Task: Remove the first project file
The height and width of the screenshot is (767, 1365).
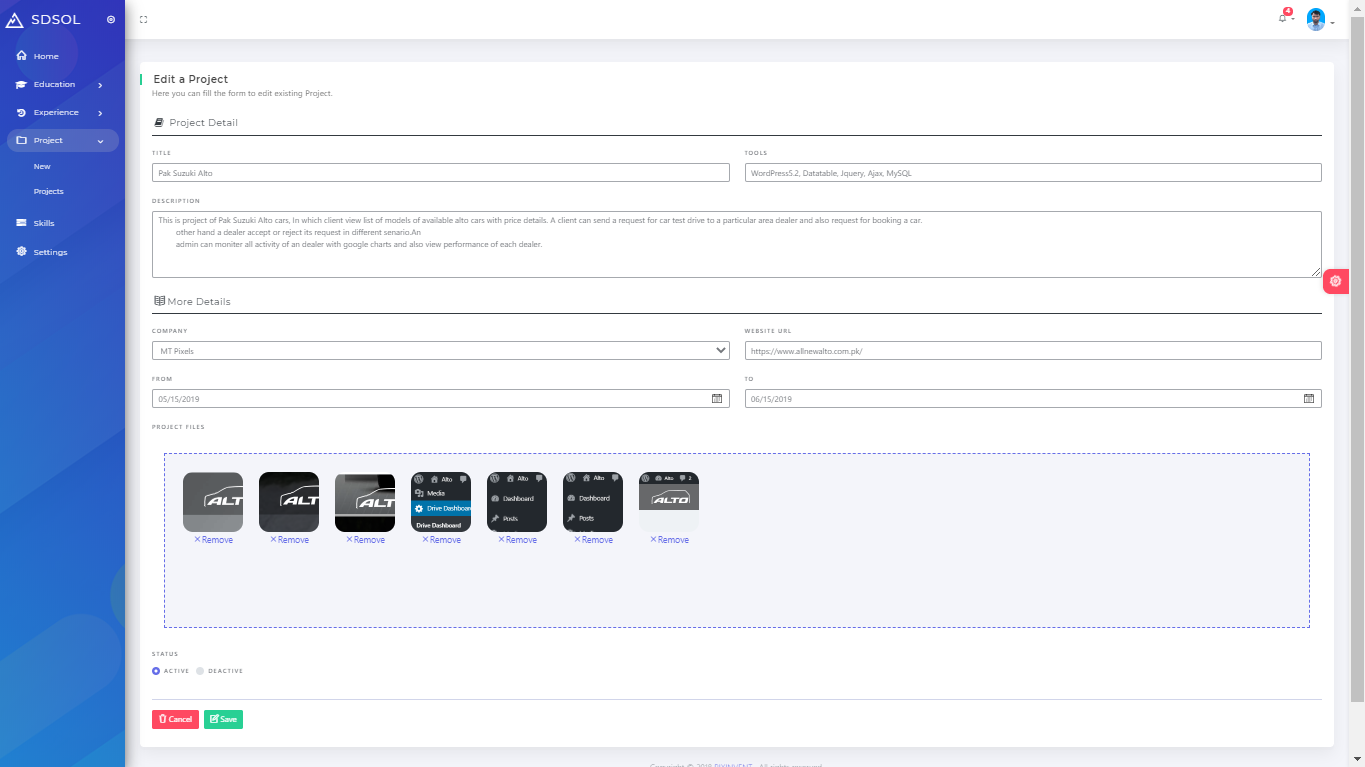Action: point(213,540)
